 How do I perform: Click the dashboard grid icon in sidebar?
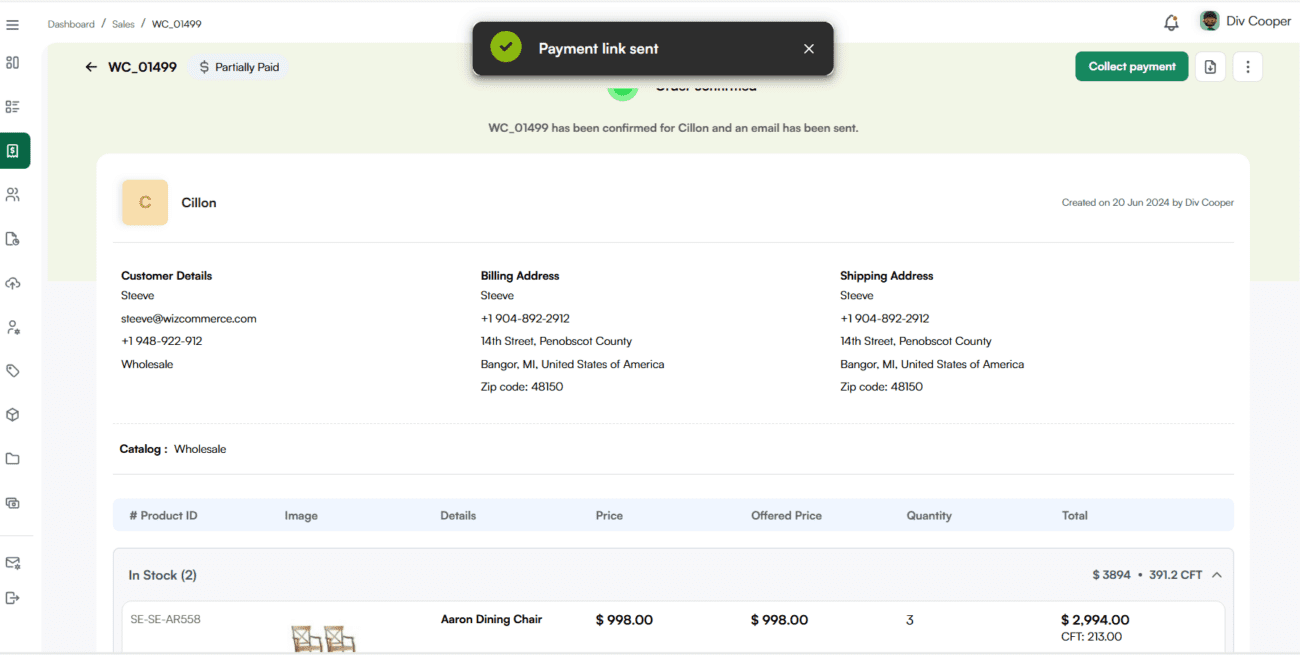(x=13, y=62)
